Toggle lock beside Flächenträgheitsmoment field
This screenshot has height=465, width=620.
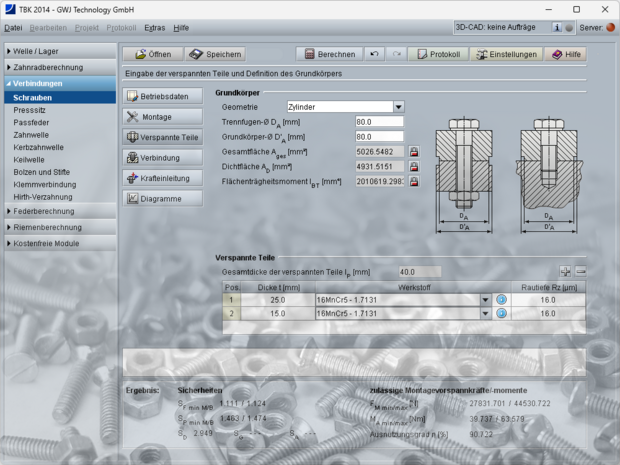pyautogui.click(x=413, y=182)
